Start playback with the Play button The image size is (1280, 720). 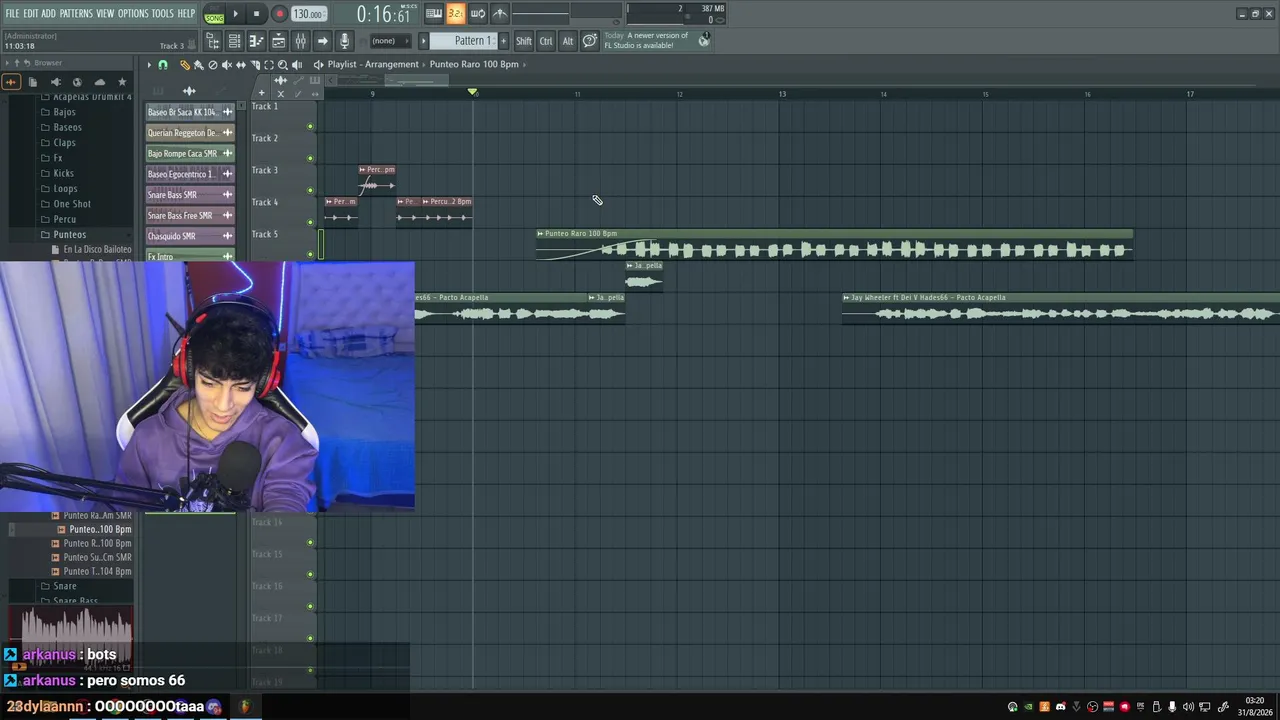click(x=236, y=14)
